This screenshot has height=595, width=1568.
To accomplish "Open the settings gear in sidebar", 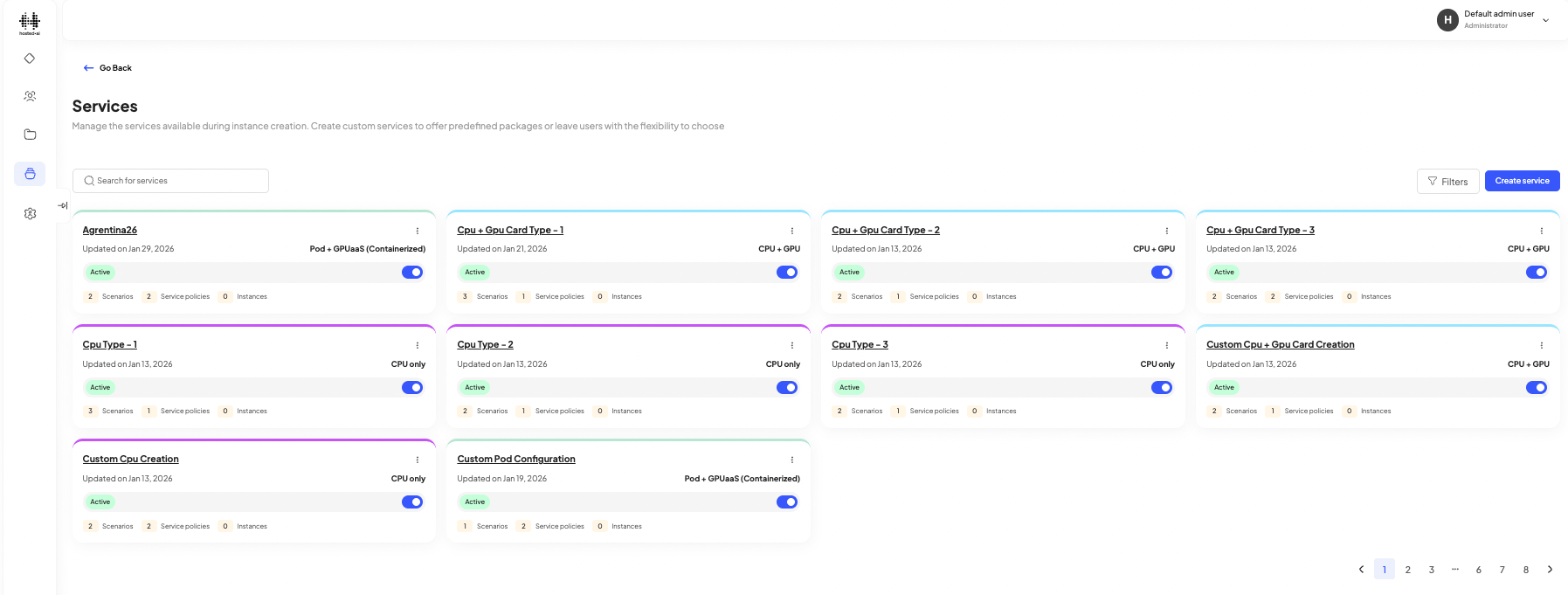I will [x=30, y=213].
